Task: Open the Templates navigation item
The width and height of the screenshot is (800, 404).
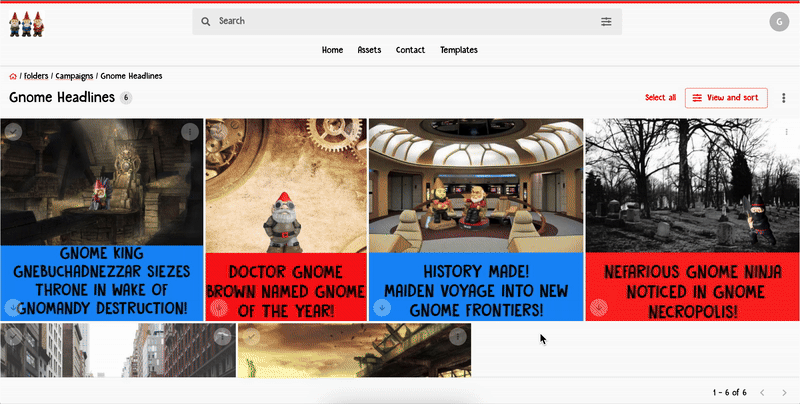Action: (459, 50)
